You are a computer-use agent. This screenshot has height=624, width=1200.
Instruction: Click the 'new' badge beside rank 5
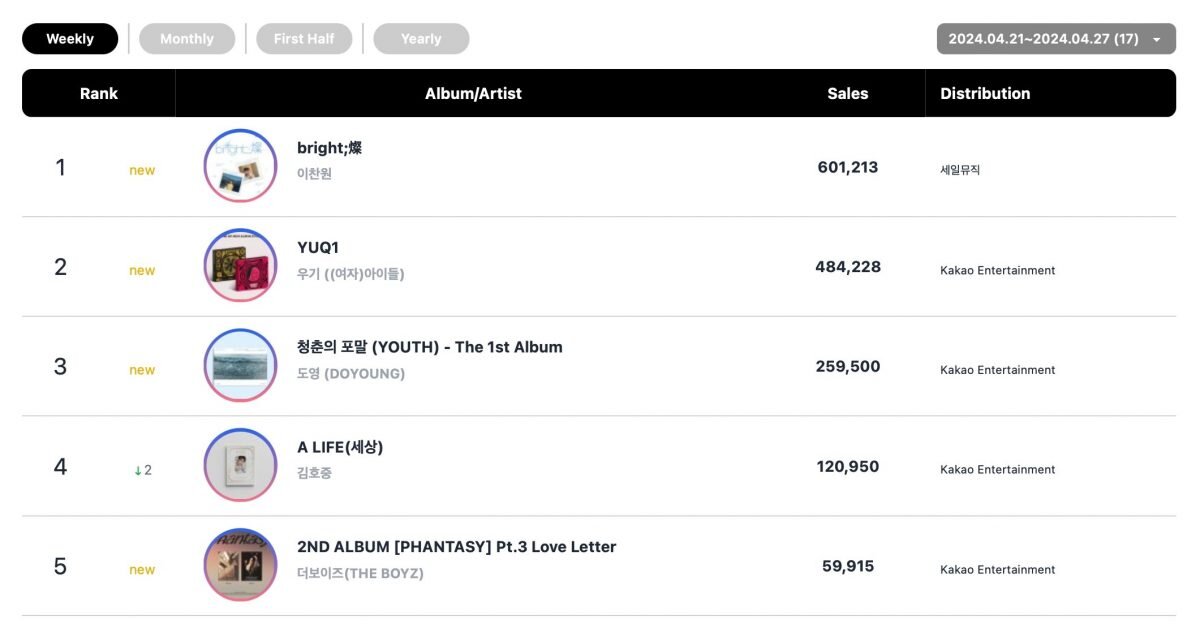[x=142, y=570]
